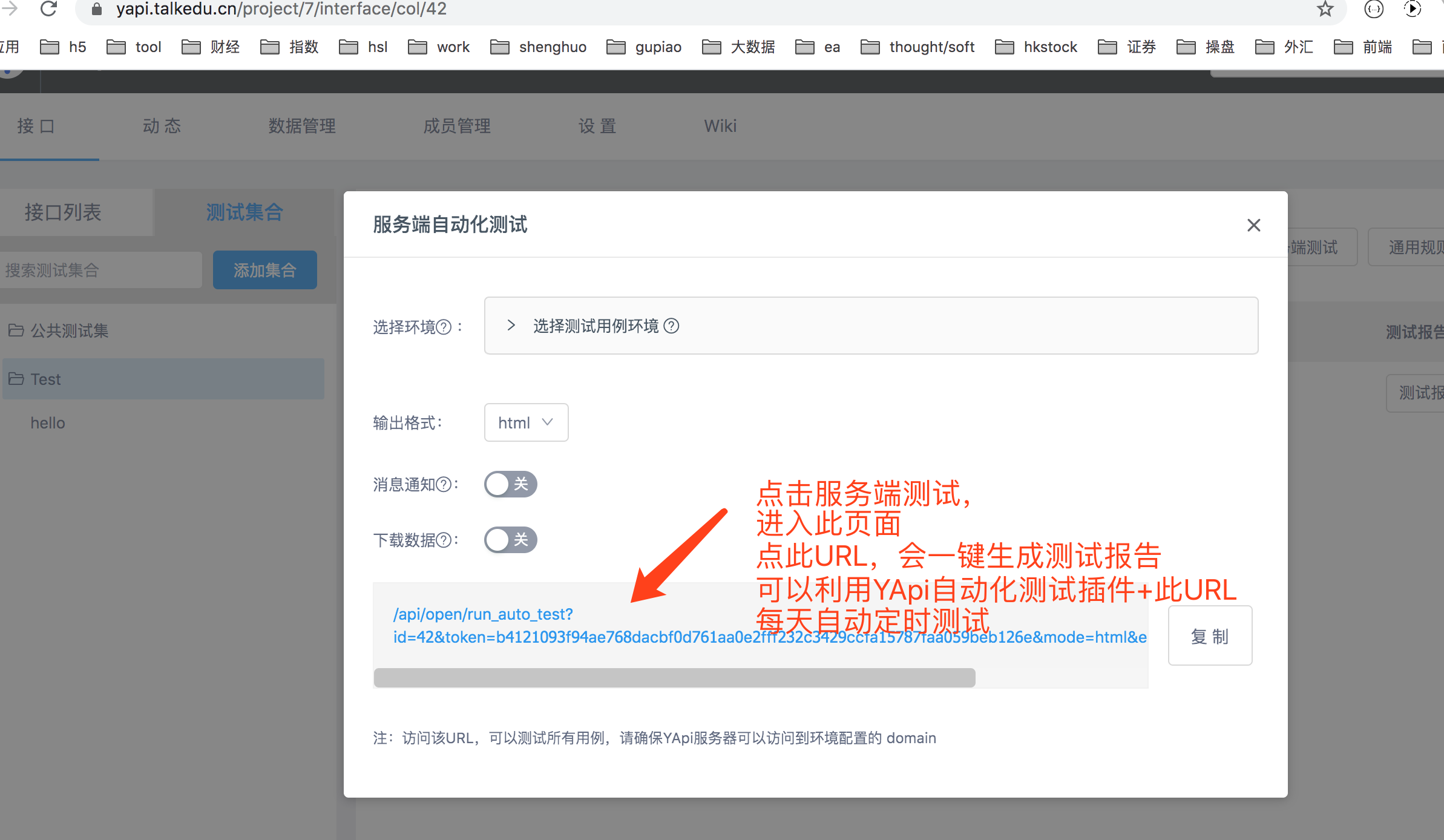The width and height of the screenshot is (1444, 840).
Task: Open the ea bookmark folder
Action: point(818,47)
